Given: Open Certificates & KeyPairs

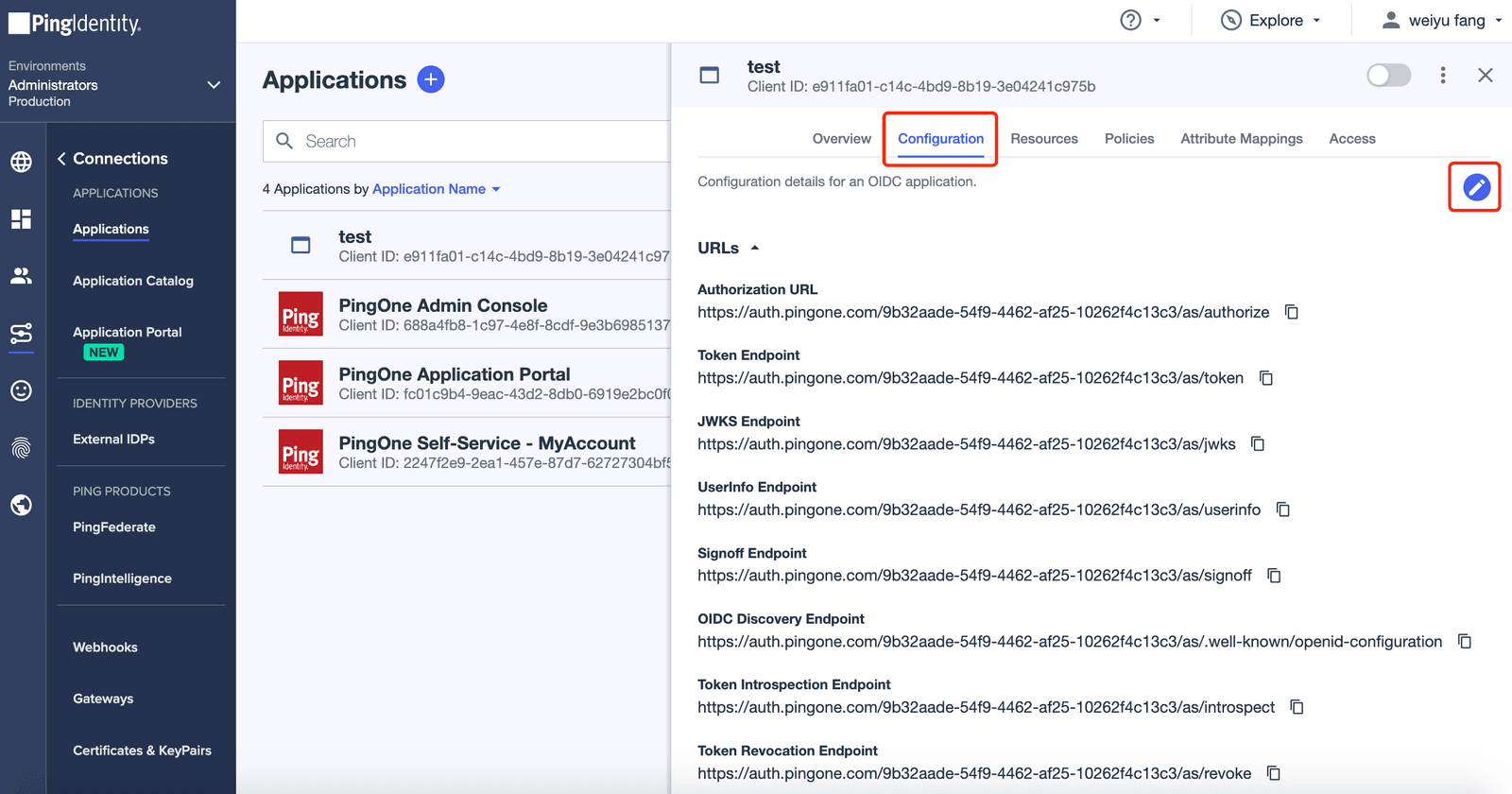Looking at the screenshot, I should (x=142, y=751).
